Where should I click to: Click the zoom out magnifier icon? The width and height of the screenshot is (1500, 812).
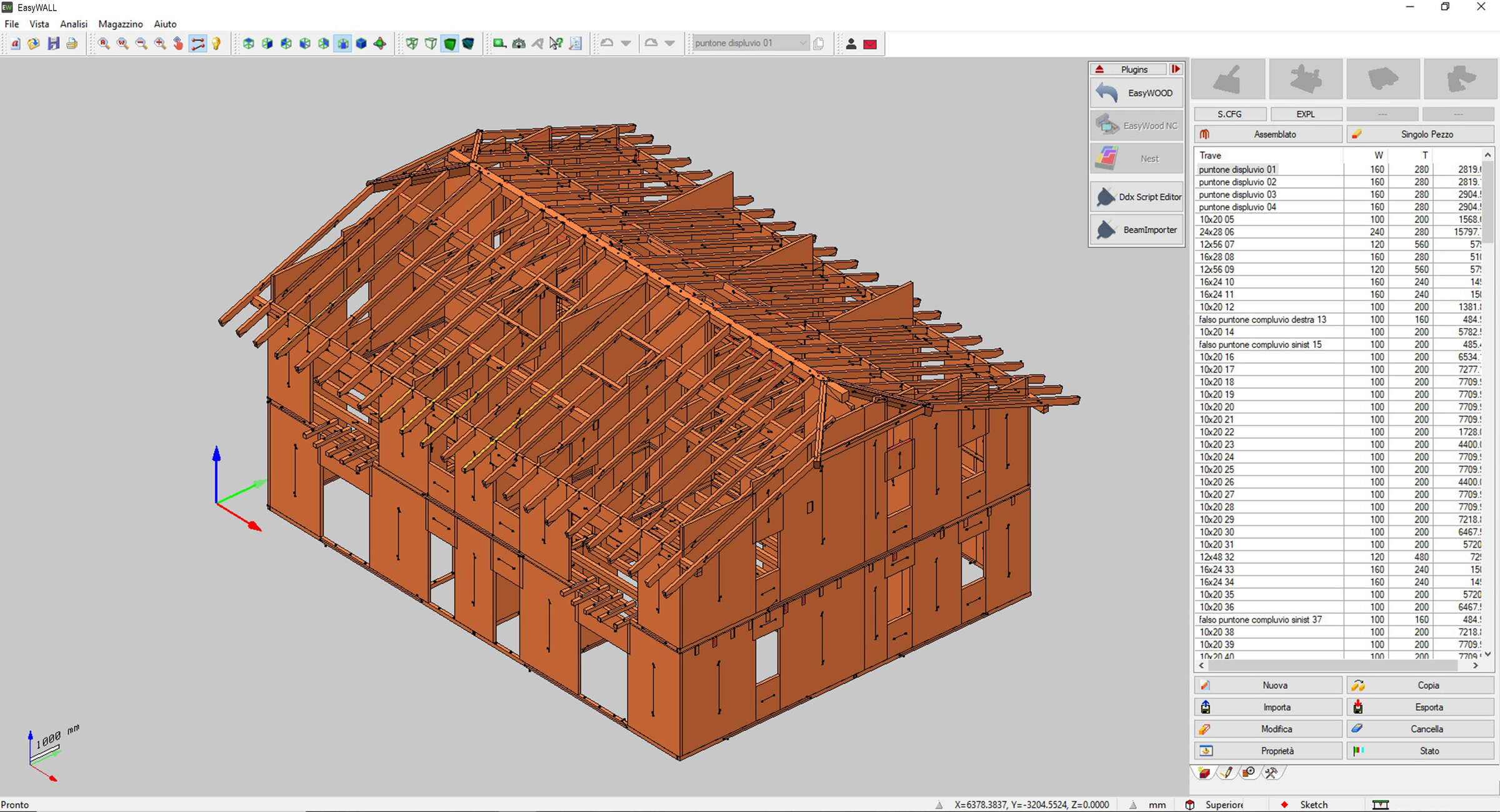click(x=141, y=44)
